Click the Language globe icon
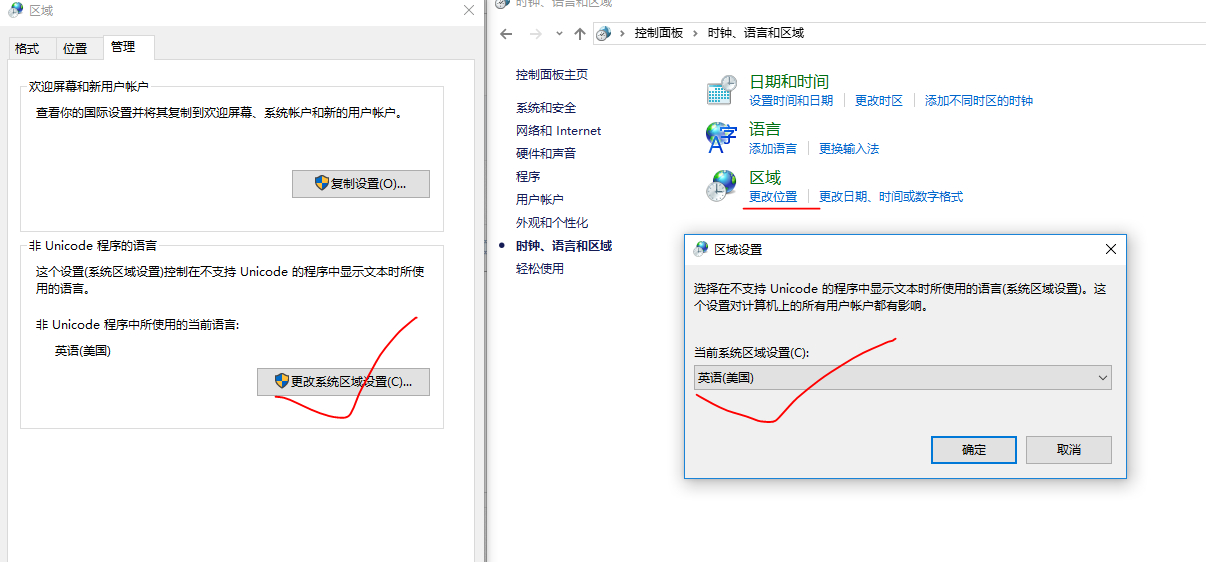1206x562 pixels. (x=721, y=138)
